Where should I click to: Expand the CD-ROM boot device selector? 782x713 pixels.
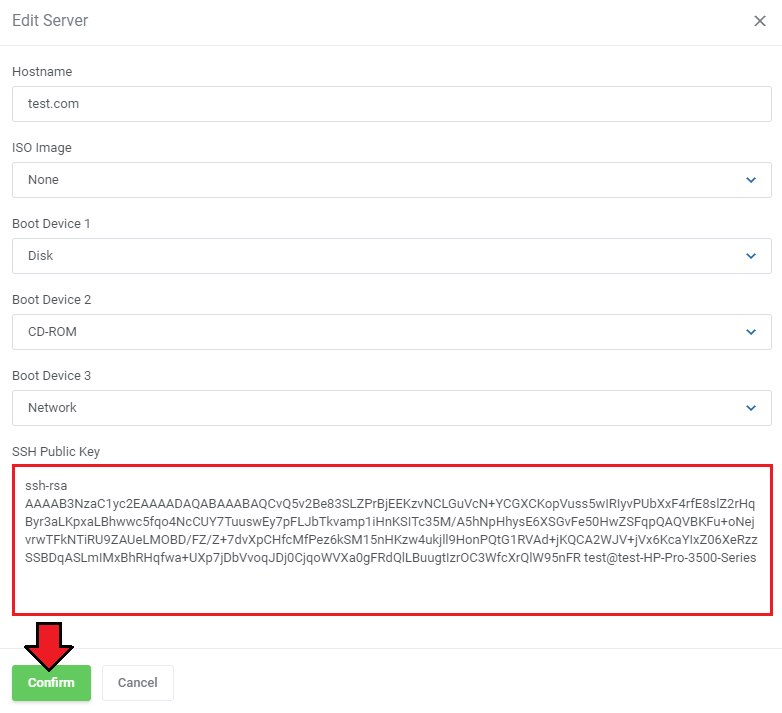(x=391, y=332)
